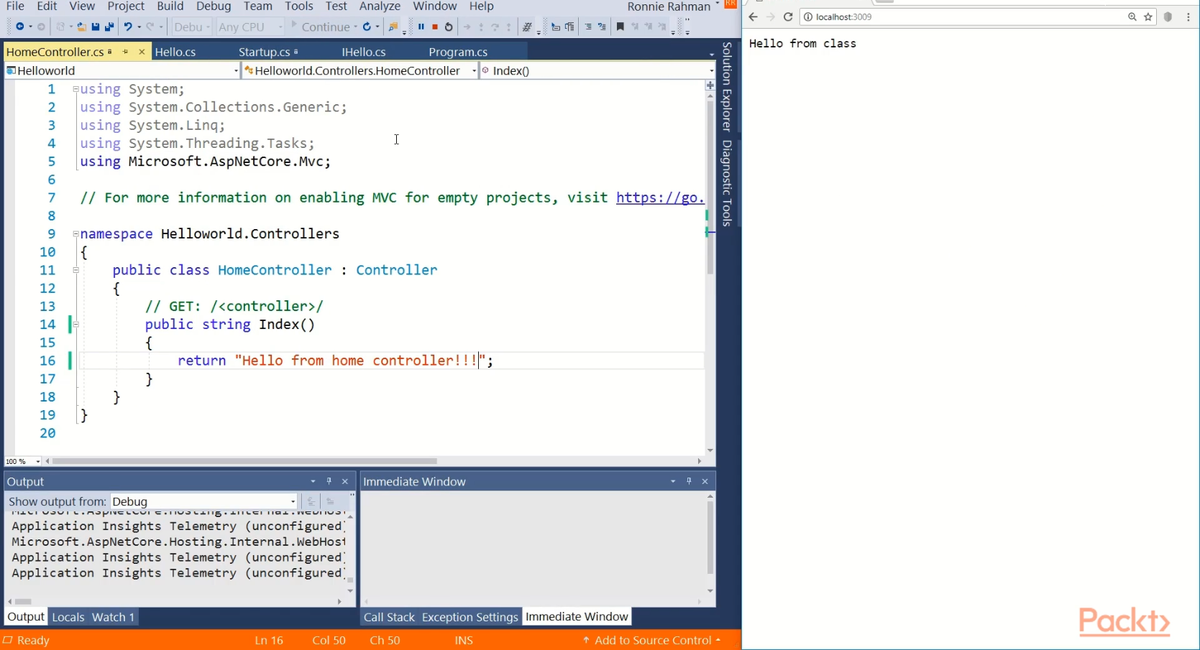Open the Debug menu
Image resolution: width=1200 pixels, height=650 pixels.
[213, 6]
